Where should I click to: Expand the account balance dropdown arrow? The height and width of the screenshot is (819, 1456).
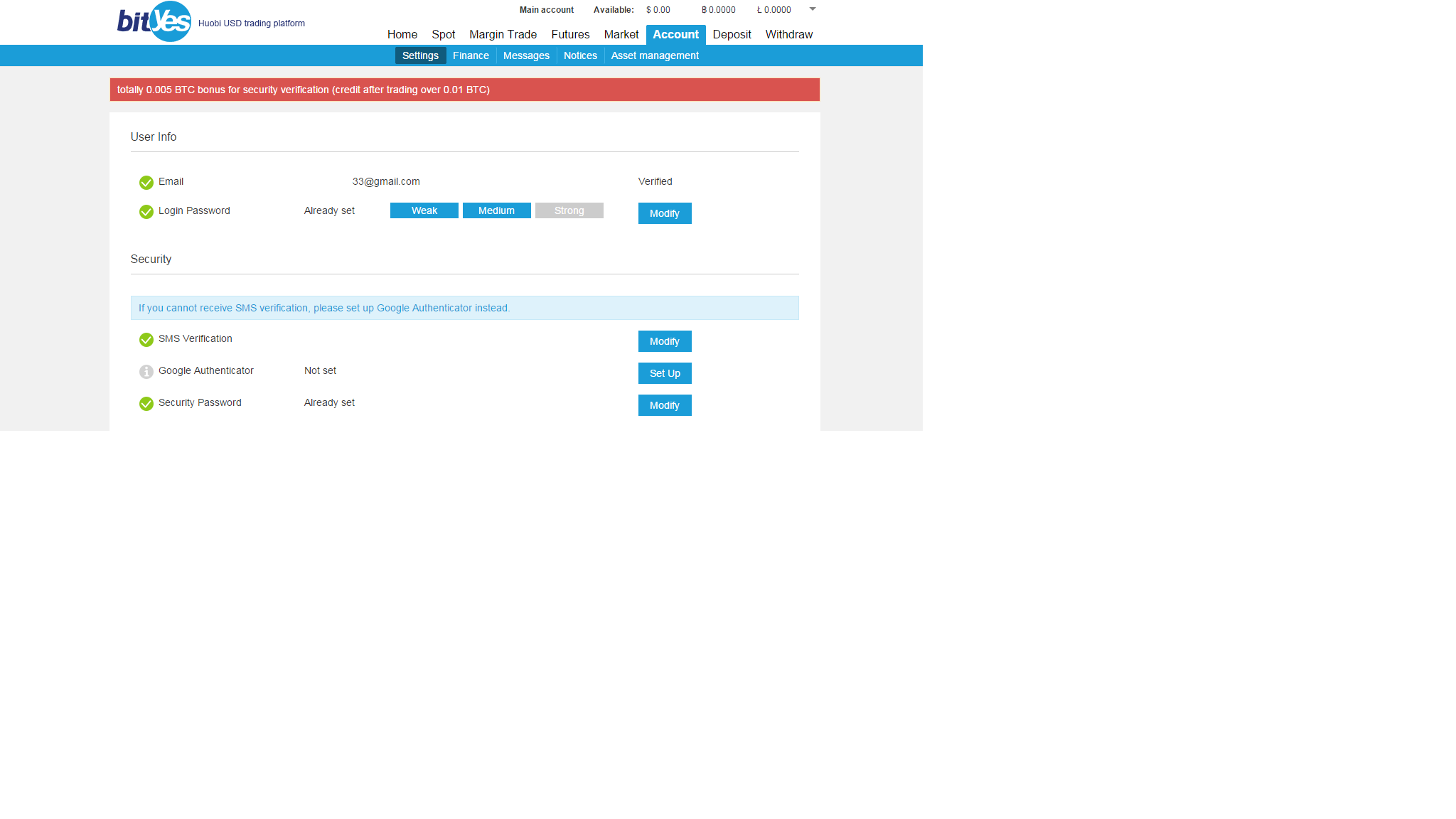813,9
